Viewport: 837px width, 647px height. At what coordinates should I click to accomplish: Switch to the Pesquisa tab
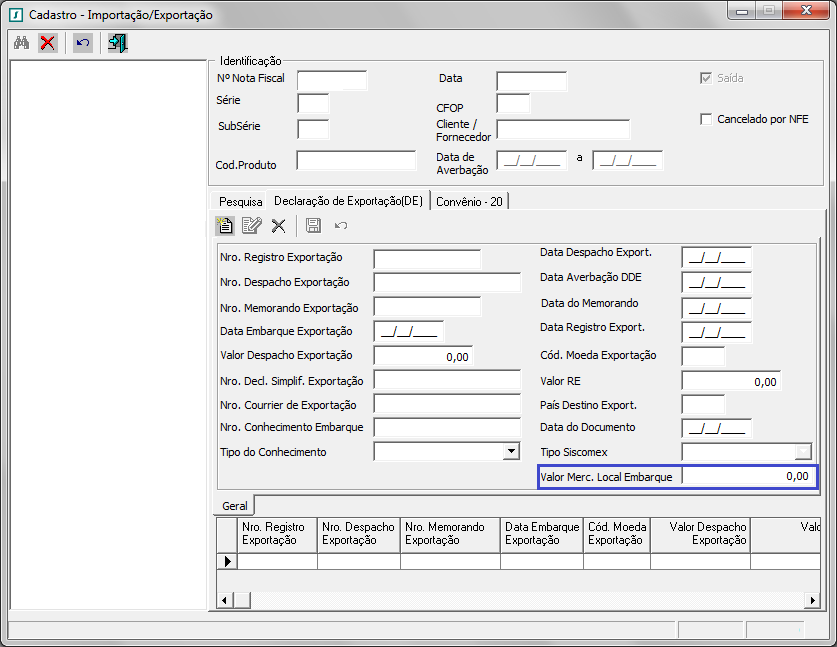pyautogui.click(x=240, y=201)
